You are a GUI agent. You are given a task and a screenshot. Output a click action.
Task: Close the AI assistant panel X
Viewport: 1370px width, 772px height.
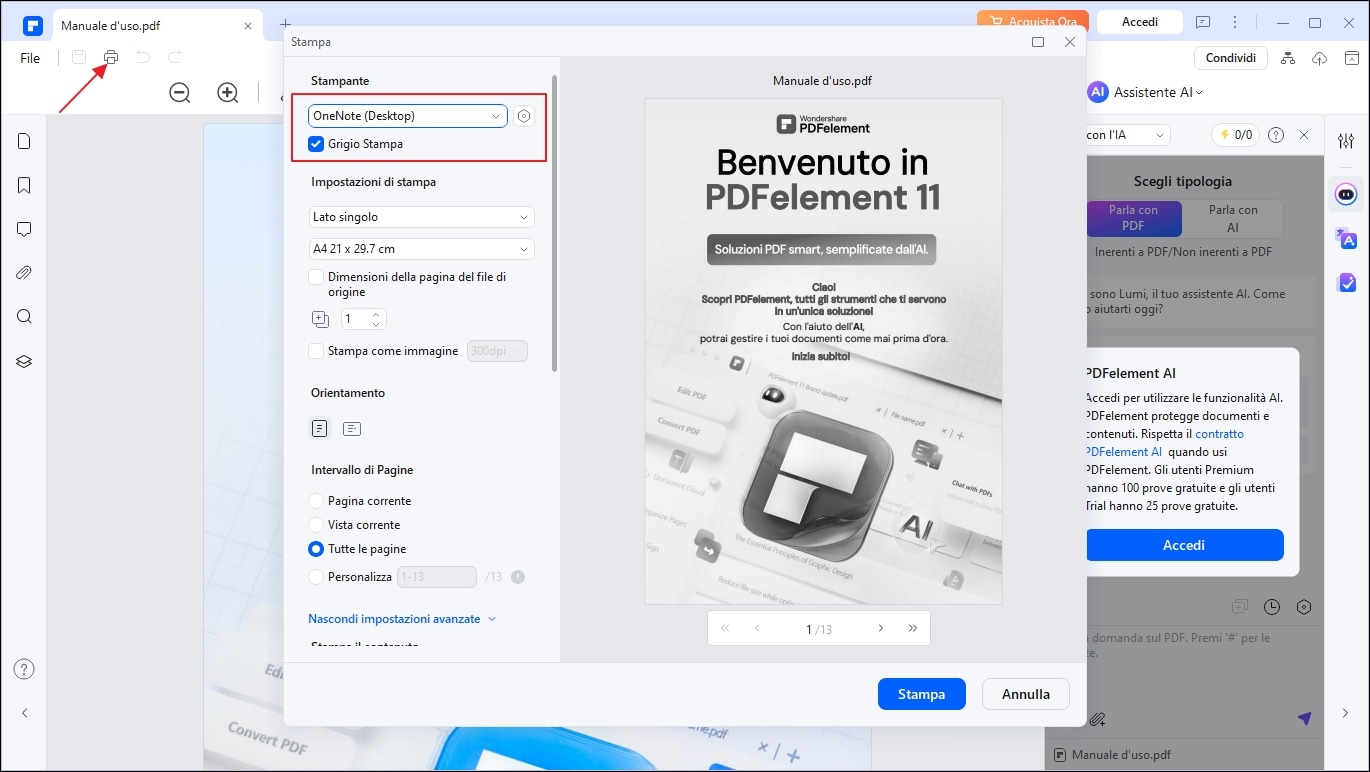(x=1304, y=135)
